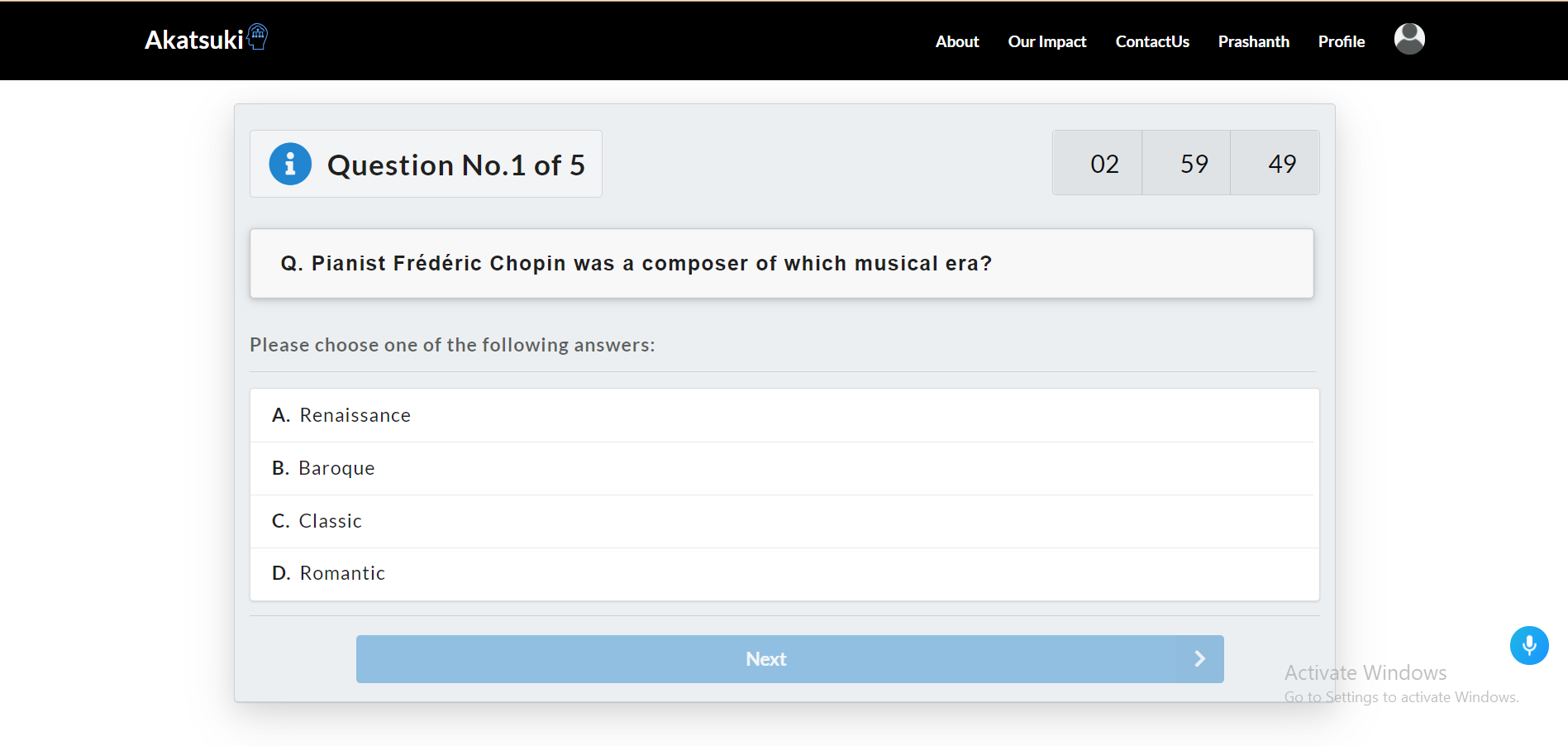Pick answer D. Romantic
This screenshot has width=1568, height=746.
[x=784, y=574]
